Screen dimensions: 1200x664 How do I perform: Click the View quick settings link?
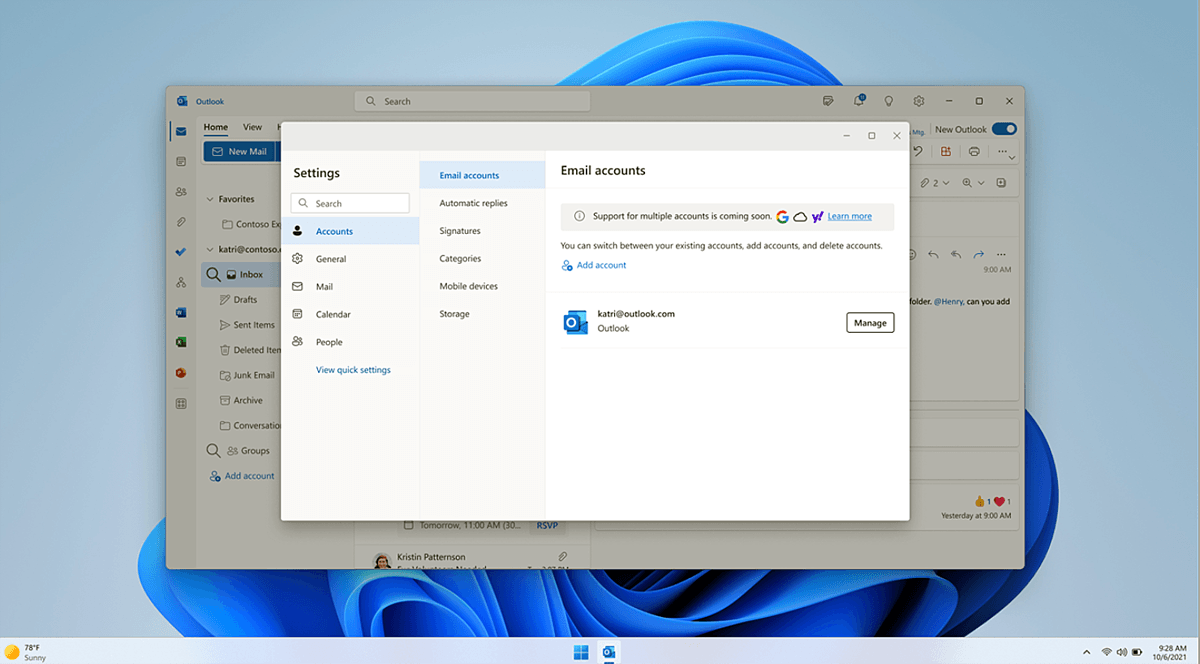[x=353, y=370]
